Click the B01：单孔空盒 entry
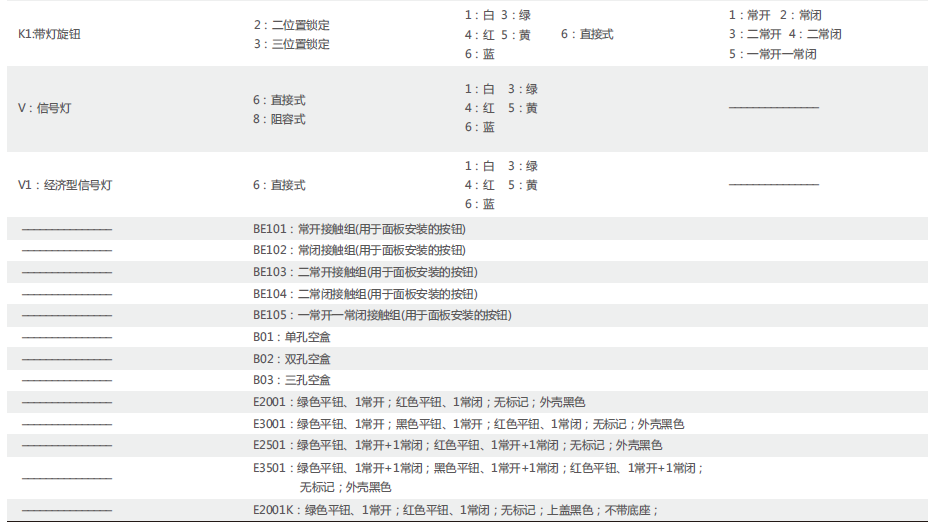This screenshot has width=936, height=531. [x=291, y=337]
